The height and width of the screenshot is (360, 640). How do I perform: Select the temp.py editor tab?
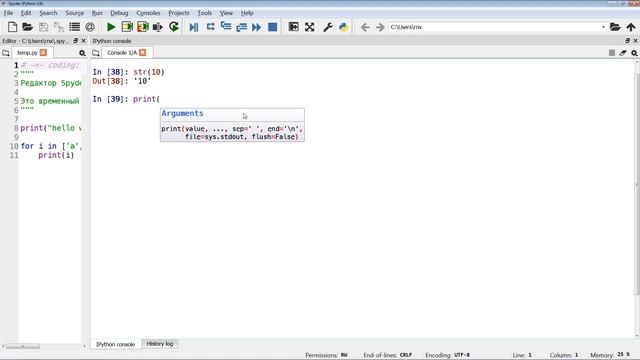coord(27,53)
